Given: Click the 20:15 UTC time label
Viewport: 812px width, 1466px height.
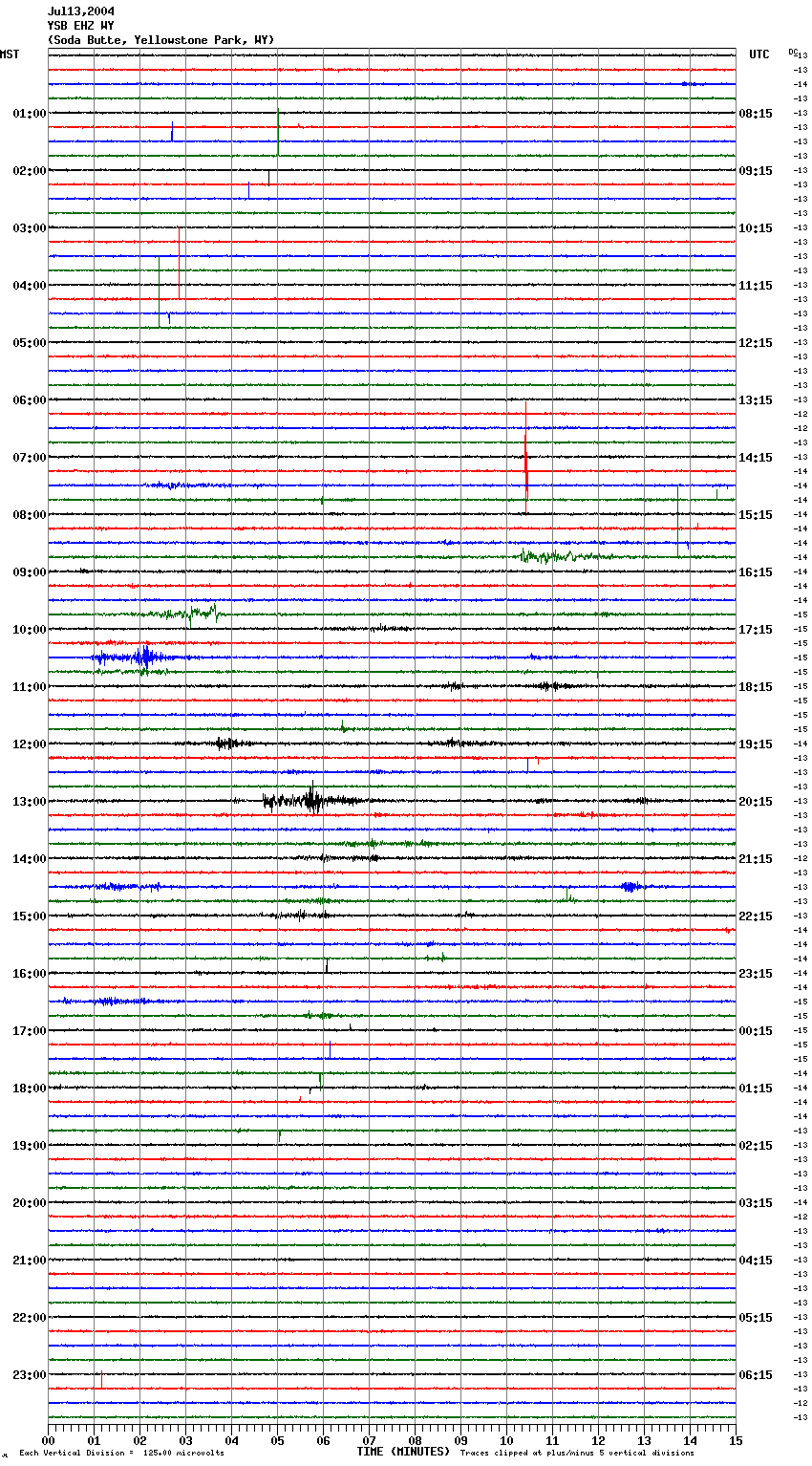Looking at the screenshot, I should tap(756, 802).
